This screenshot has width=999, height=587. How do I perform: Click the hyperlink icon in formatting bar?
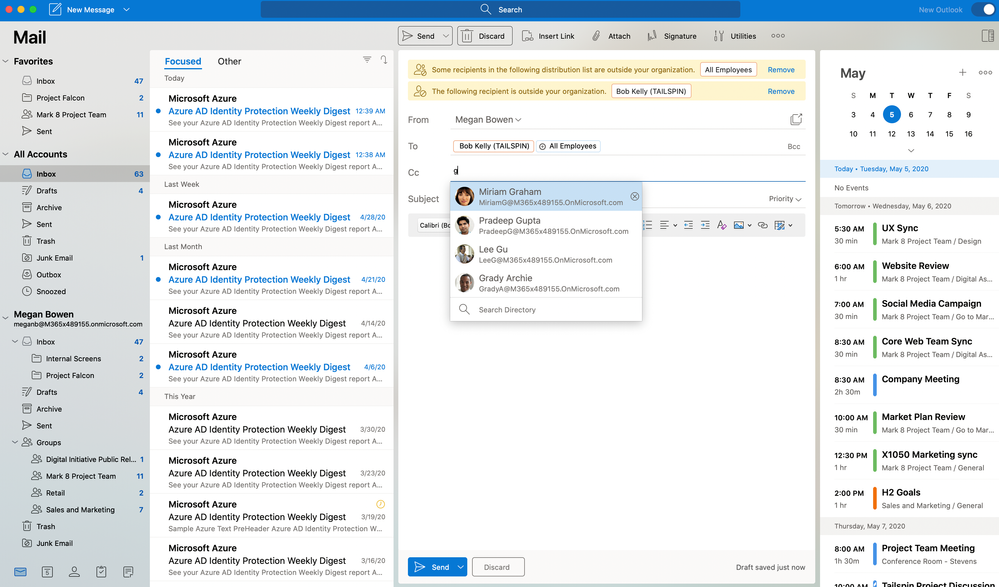763,225
